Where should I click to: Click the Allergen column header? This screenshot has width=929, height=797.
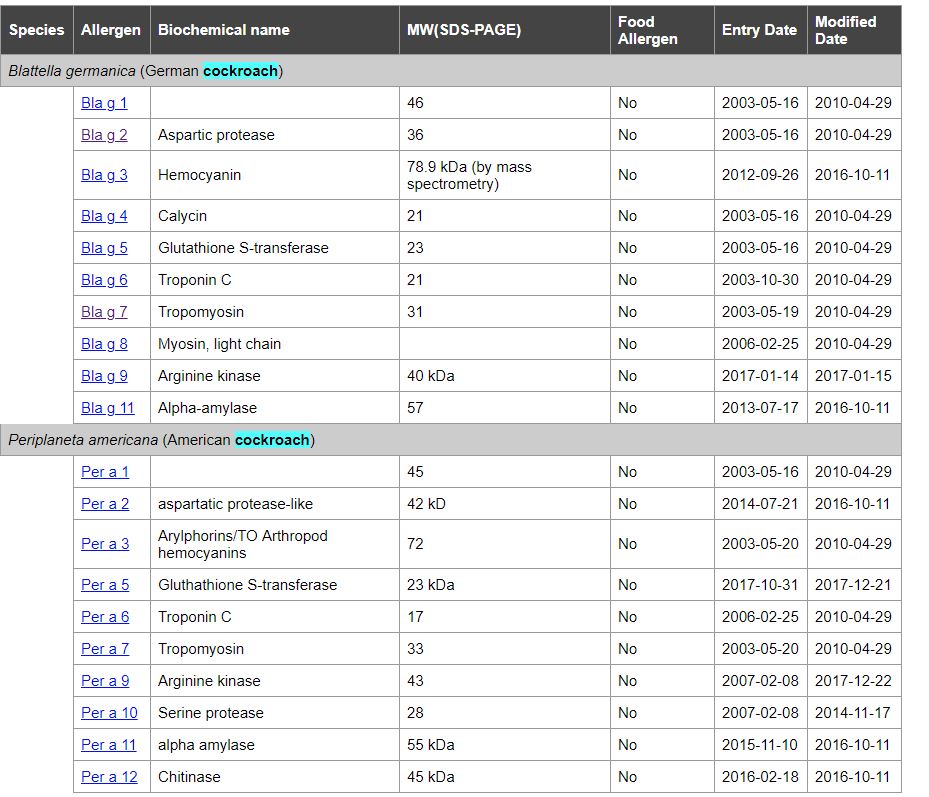(x=111, y=30)
